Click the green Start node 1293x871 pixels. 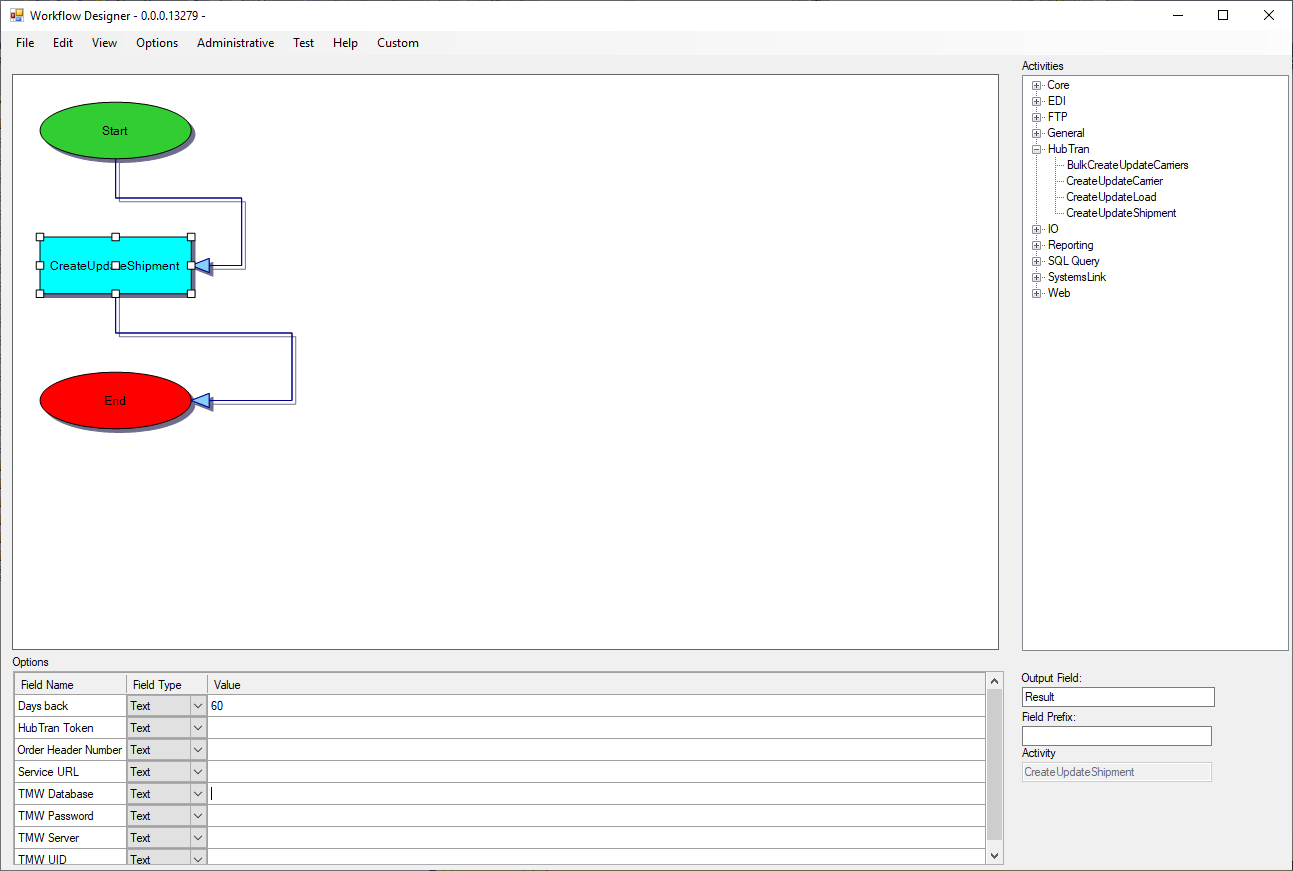coord(115,131)
